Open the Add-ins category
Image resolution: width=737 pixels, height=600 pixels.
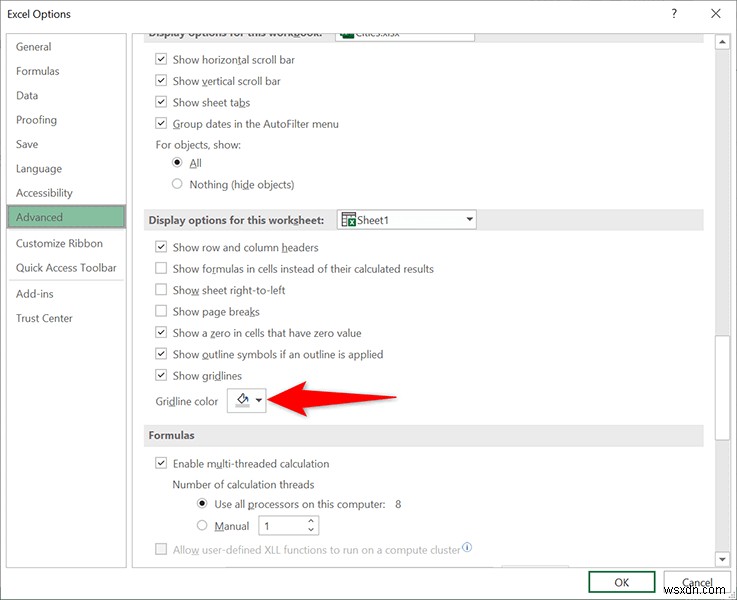(x=66, y=294)
